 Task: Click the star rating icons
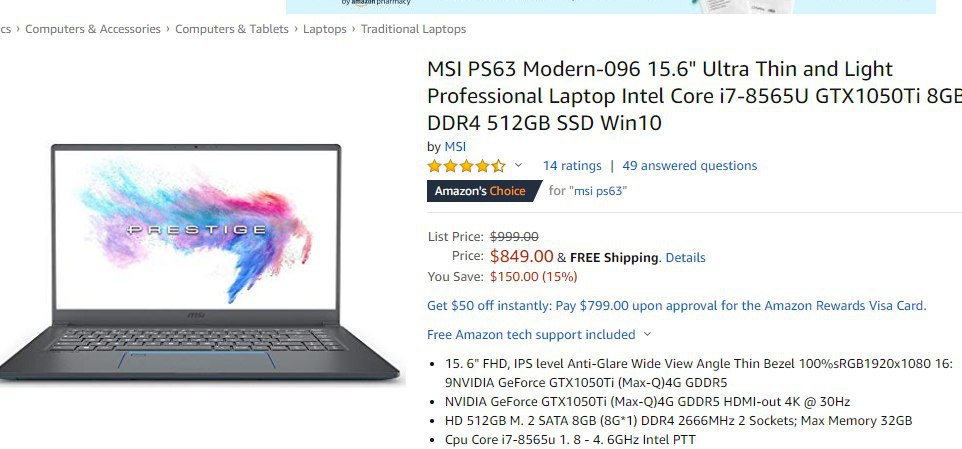pos(466,166)
